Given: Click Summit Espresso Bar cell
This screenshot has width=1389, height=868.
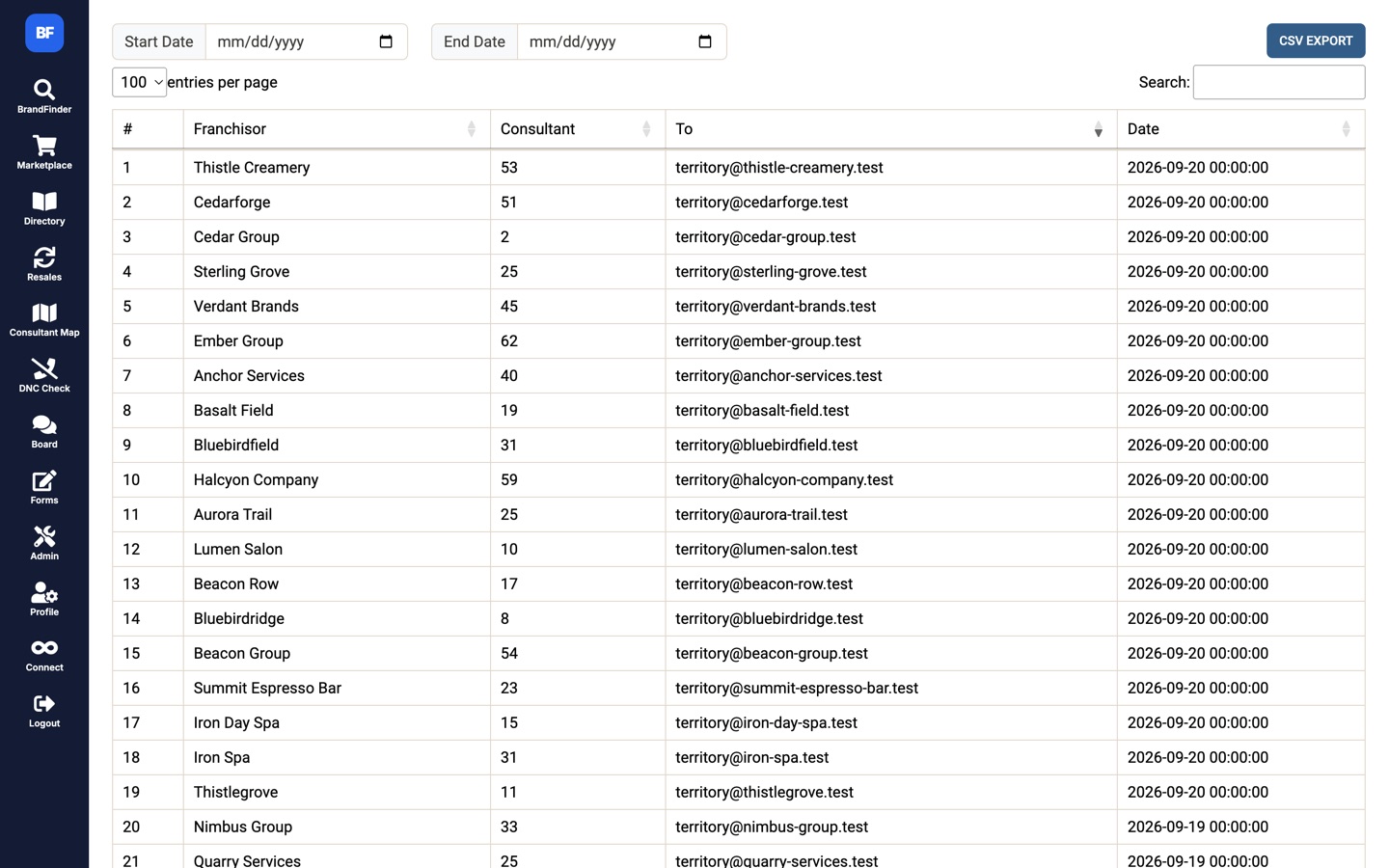Looking at the screenshot, I should [x=337, y=689].
